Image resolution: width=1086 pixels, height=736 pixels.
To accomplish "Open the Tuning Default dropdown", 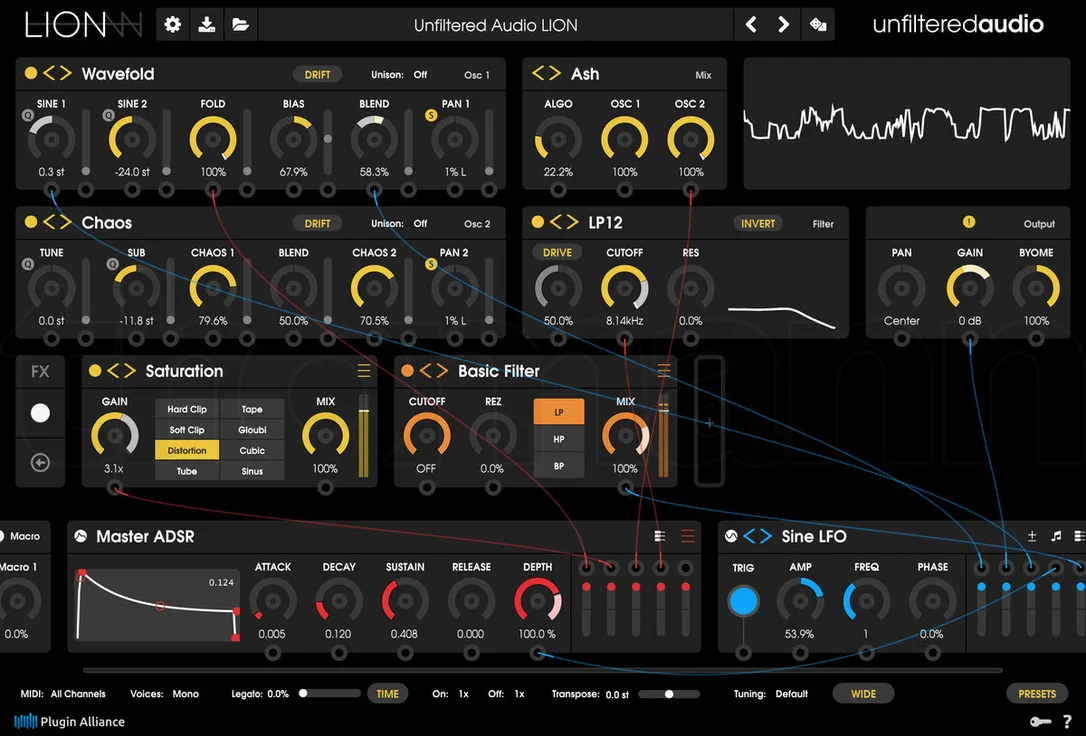I will click(792, 694).
